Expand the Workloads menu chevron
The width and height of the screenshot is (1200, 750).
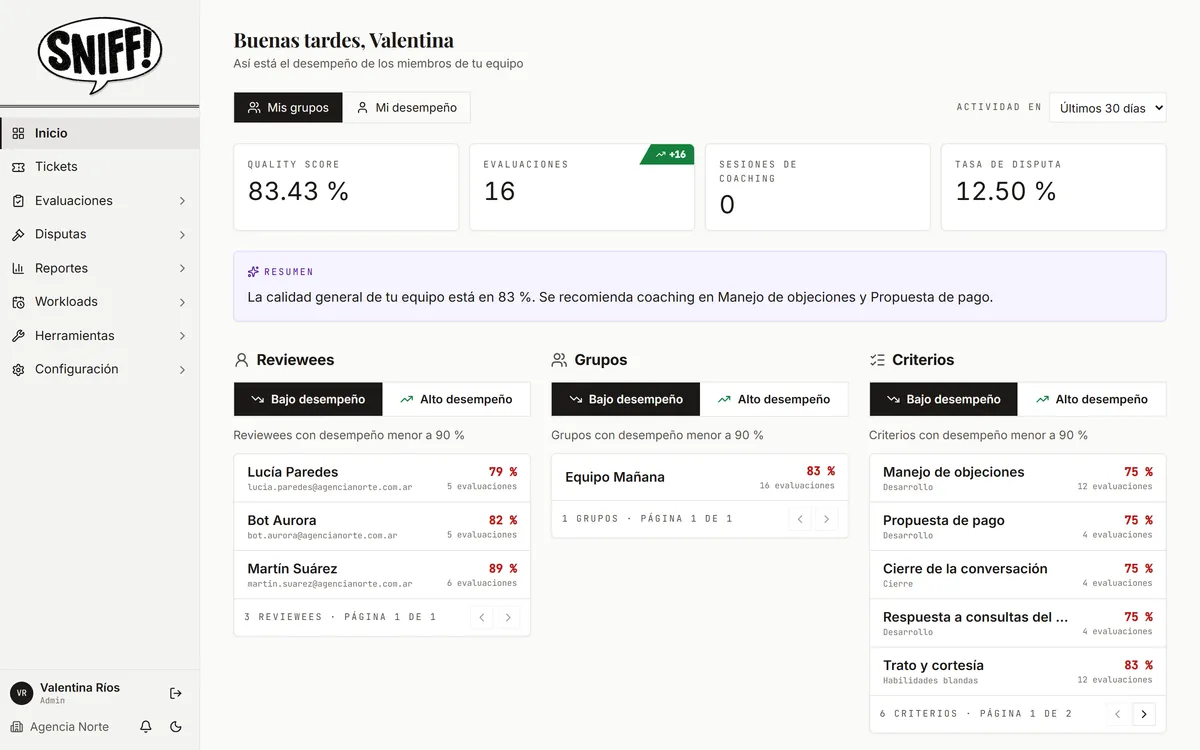tap(182, 302)
